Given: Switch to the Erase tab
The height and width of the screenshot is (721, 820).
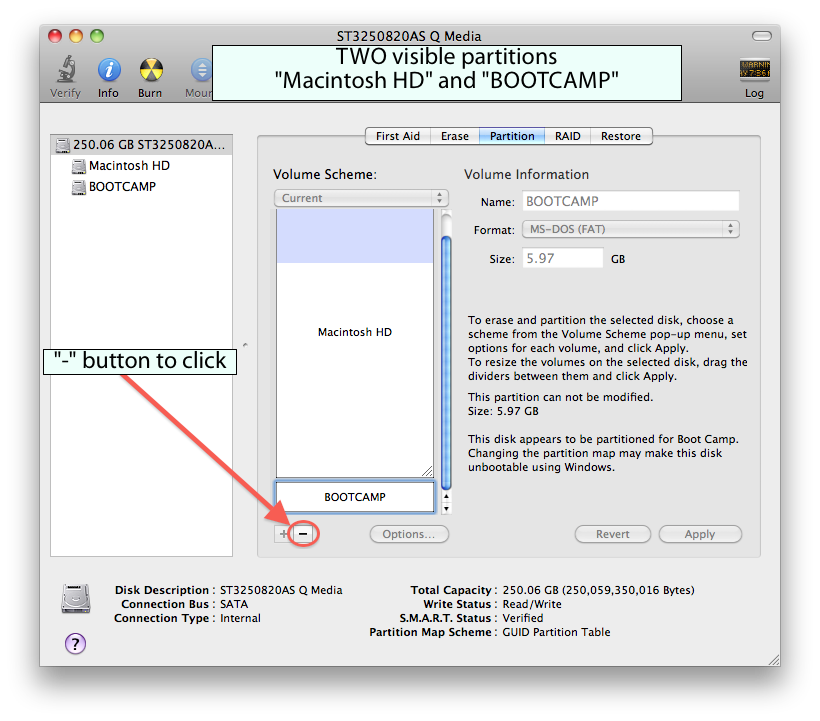Looking at the screenshot, I should pyautogui.click(x=454, y=136).
